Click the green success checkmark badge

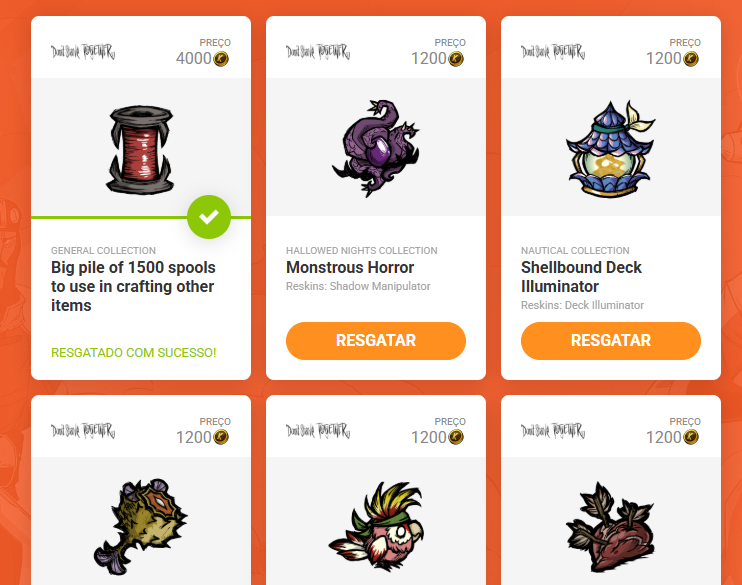click(209, 216)
